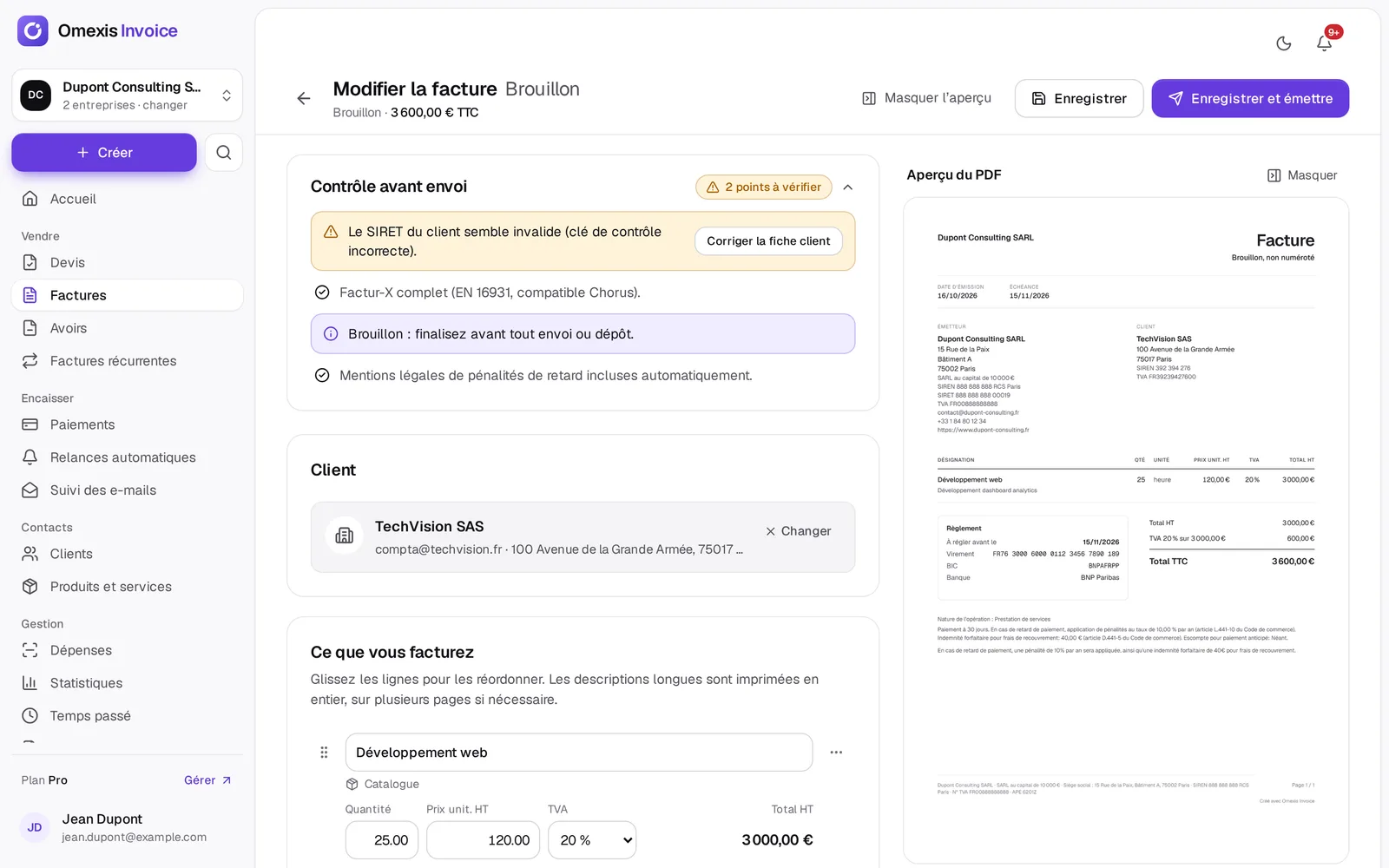Open Relances automatiques
Image resolution: width=1389 pixels, height=868 pixels.
coord(127,457)
